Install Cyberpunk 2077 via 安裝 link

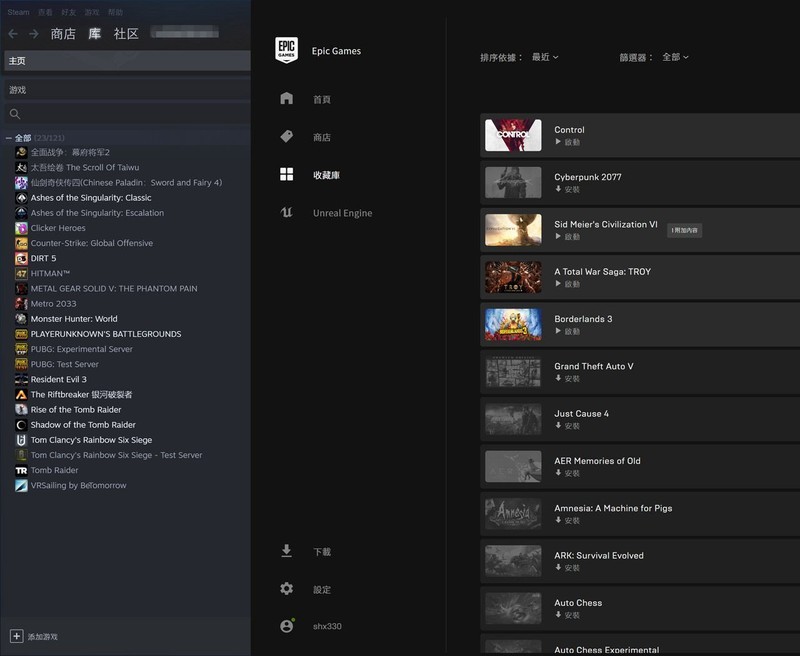[x=567, y=189]
